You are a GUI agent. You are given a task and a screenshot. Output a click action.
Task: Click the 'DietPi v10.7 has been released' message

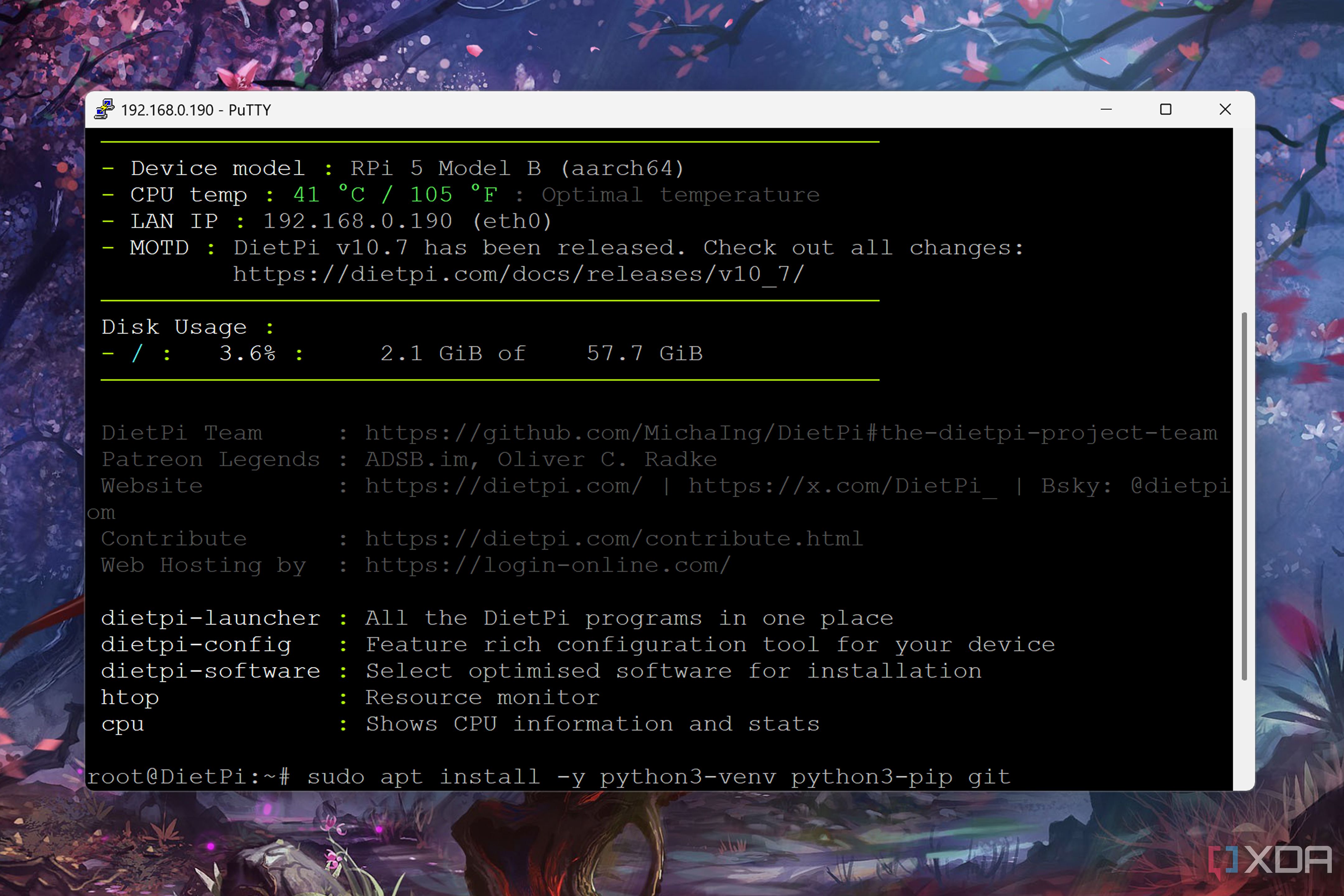pyautogui.click(x=459, y=247)
